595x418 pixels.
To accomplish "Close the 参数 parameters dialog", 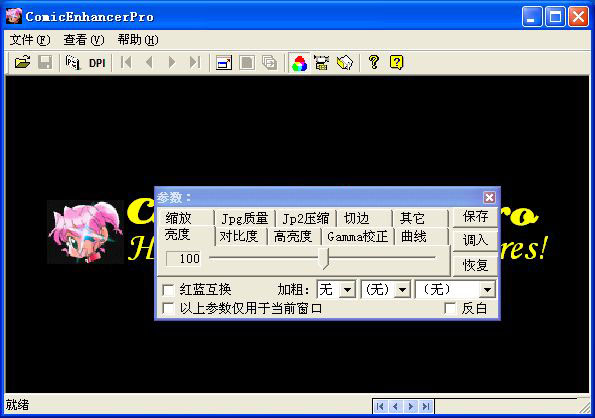I will pyautogui.click(x=489, y=197).
